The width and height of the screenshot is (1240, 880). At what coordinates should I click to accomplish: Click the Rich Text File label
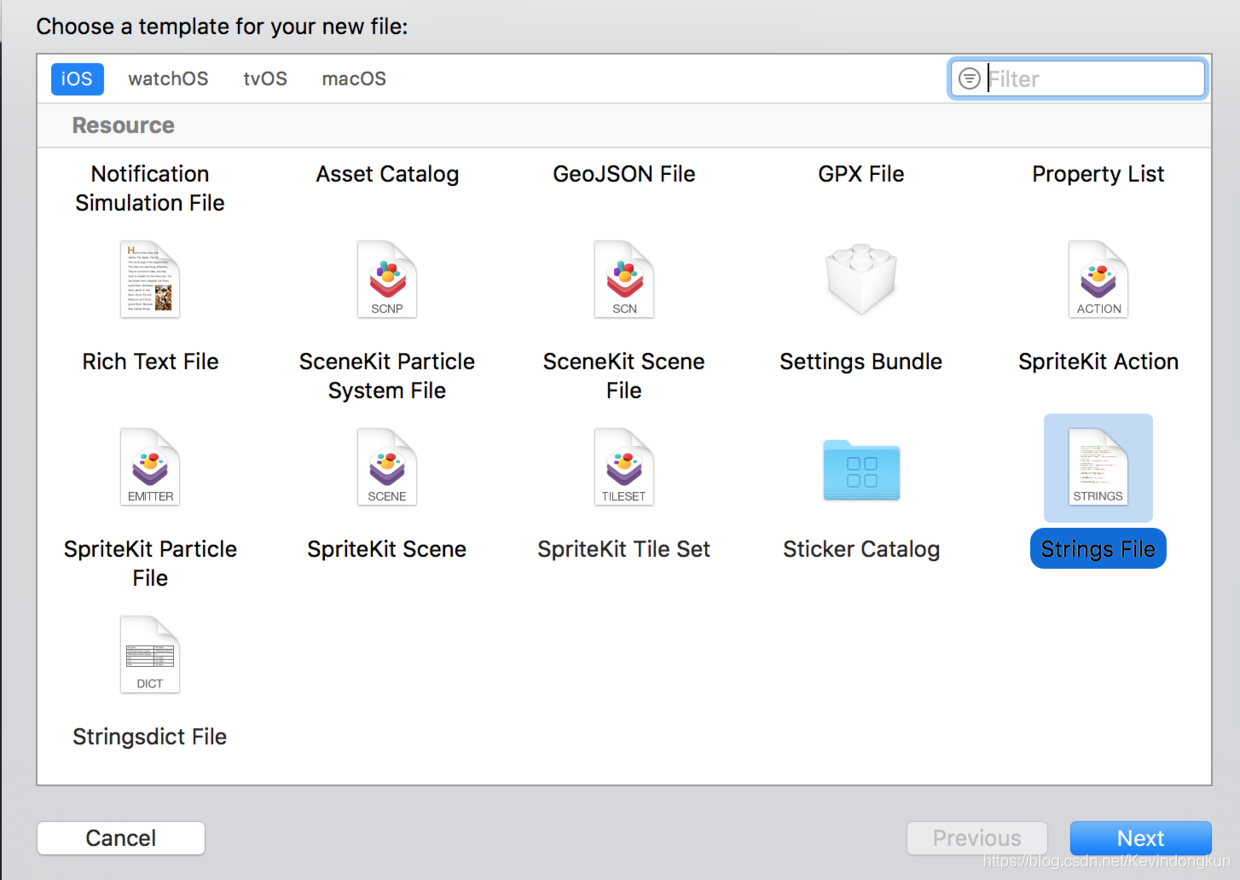(150, 362)
